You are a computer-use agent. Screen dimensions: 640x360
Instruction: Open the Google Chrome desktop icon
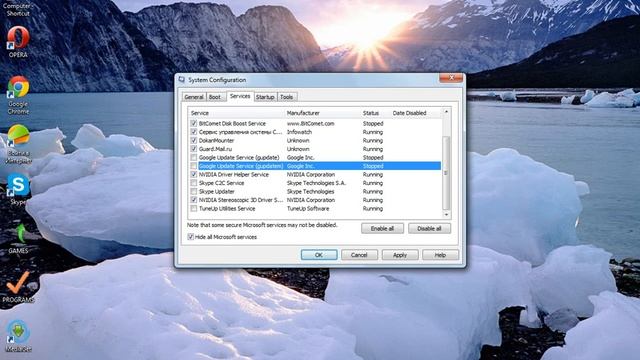point(18,95)
